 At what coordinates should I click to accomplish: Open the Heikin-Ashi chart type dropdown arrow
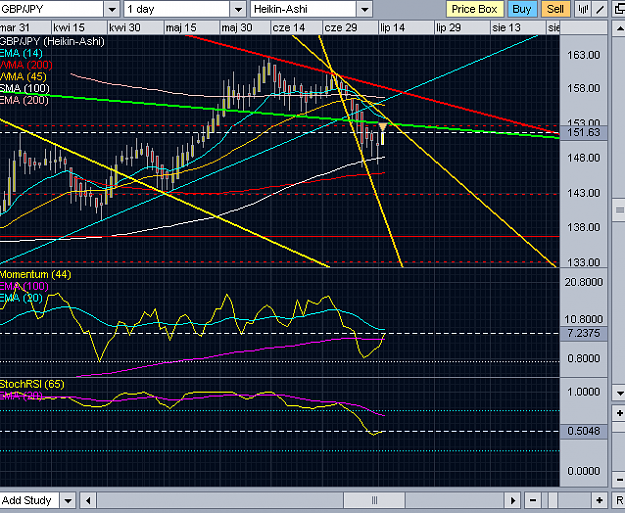(364, 9)
